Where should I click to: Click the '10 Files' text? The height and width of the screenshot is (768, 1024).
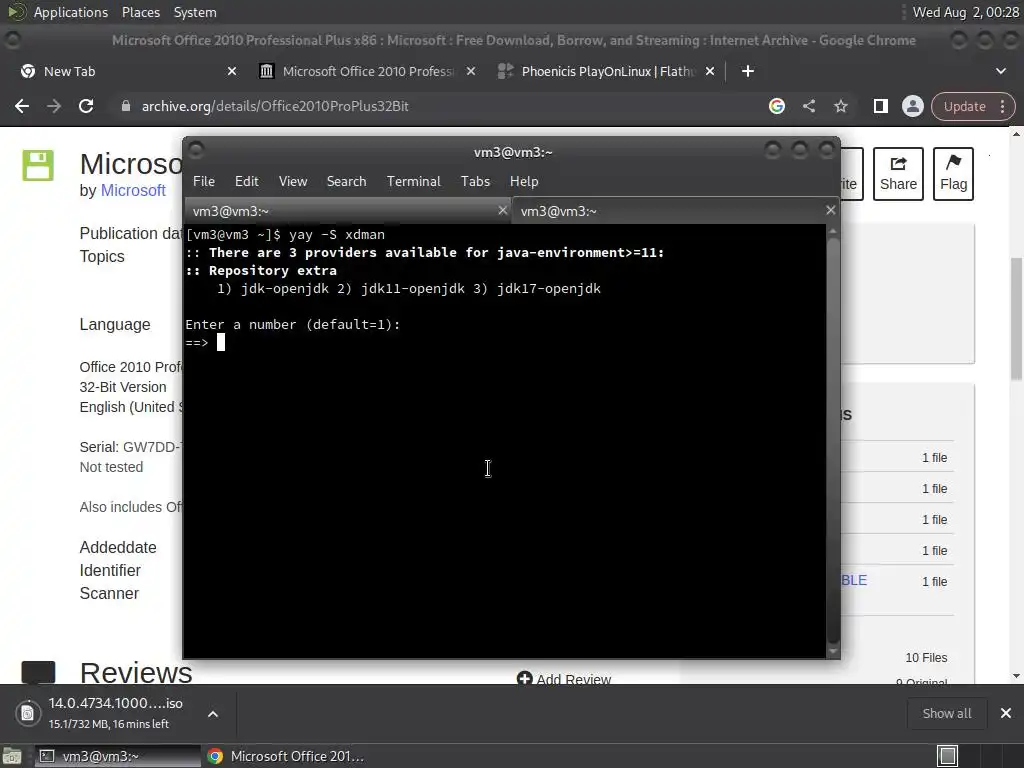(x=926, y=658)
